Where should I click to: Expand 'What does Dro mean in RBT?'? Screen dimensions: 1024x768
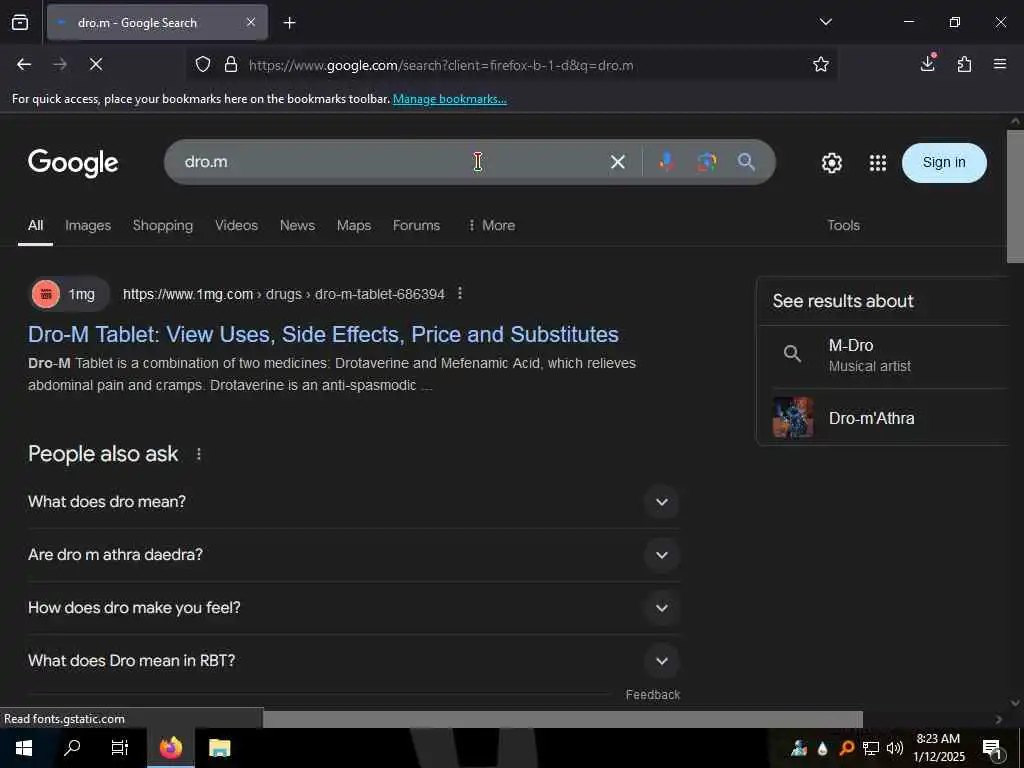coord(353,660)
